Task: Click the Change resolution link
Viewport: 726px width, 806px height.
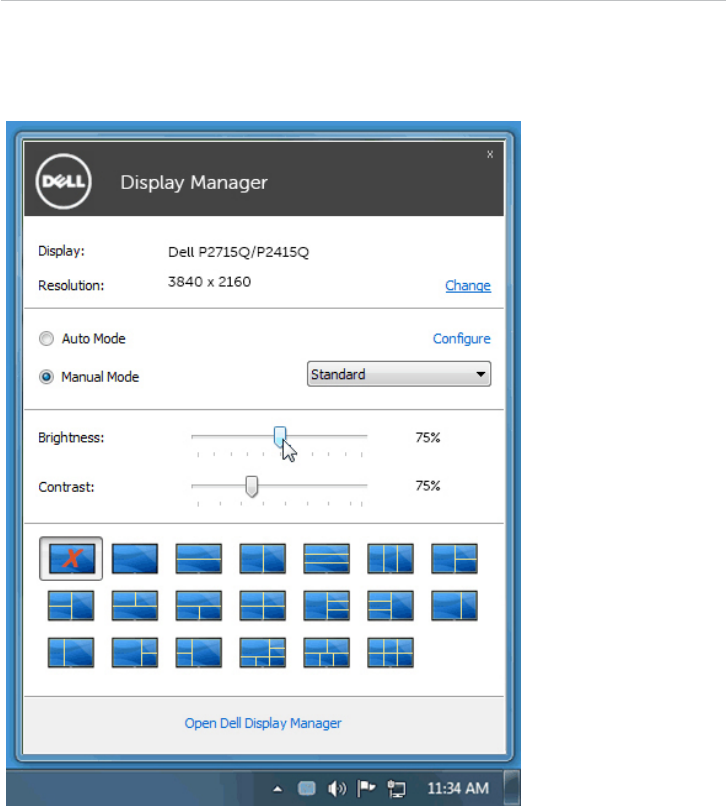Action: tap(468, 286)
